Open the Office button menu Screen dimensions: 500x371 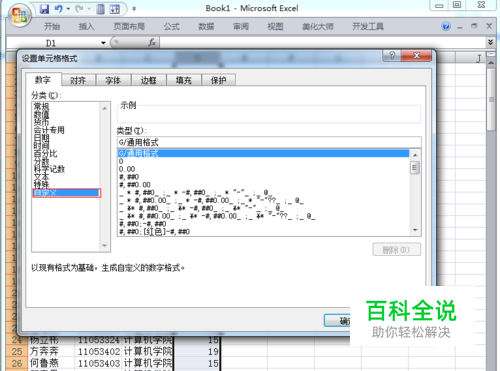pyautogui.click(x=19, y=15)
